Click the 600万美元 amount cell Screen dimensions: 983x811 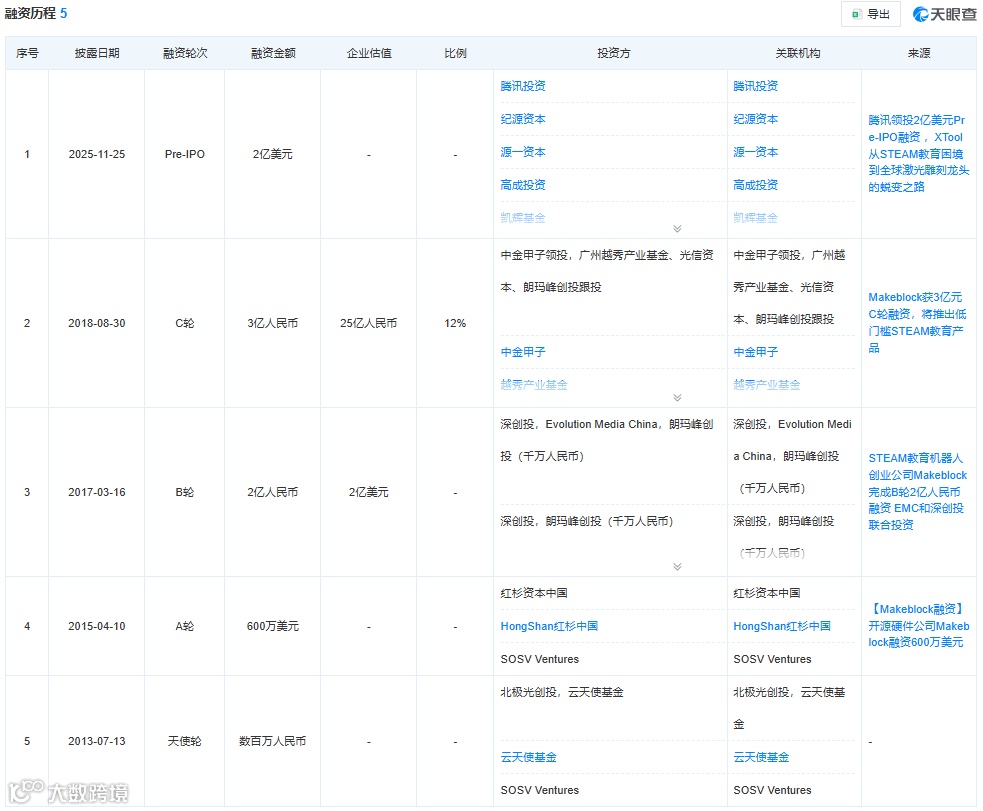pos(273,626)
